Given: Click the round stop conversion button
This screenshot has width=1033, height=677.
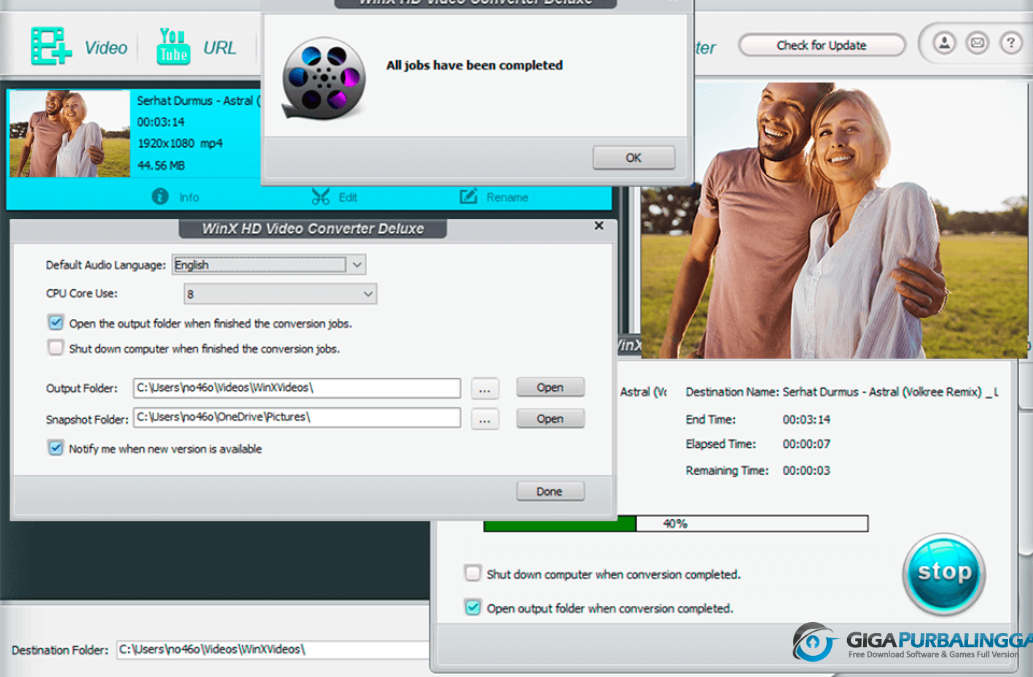Looking at the screenshot, I should pos(943,573).
